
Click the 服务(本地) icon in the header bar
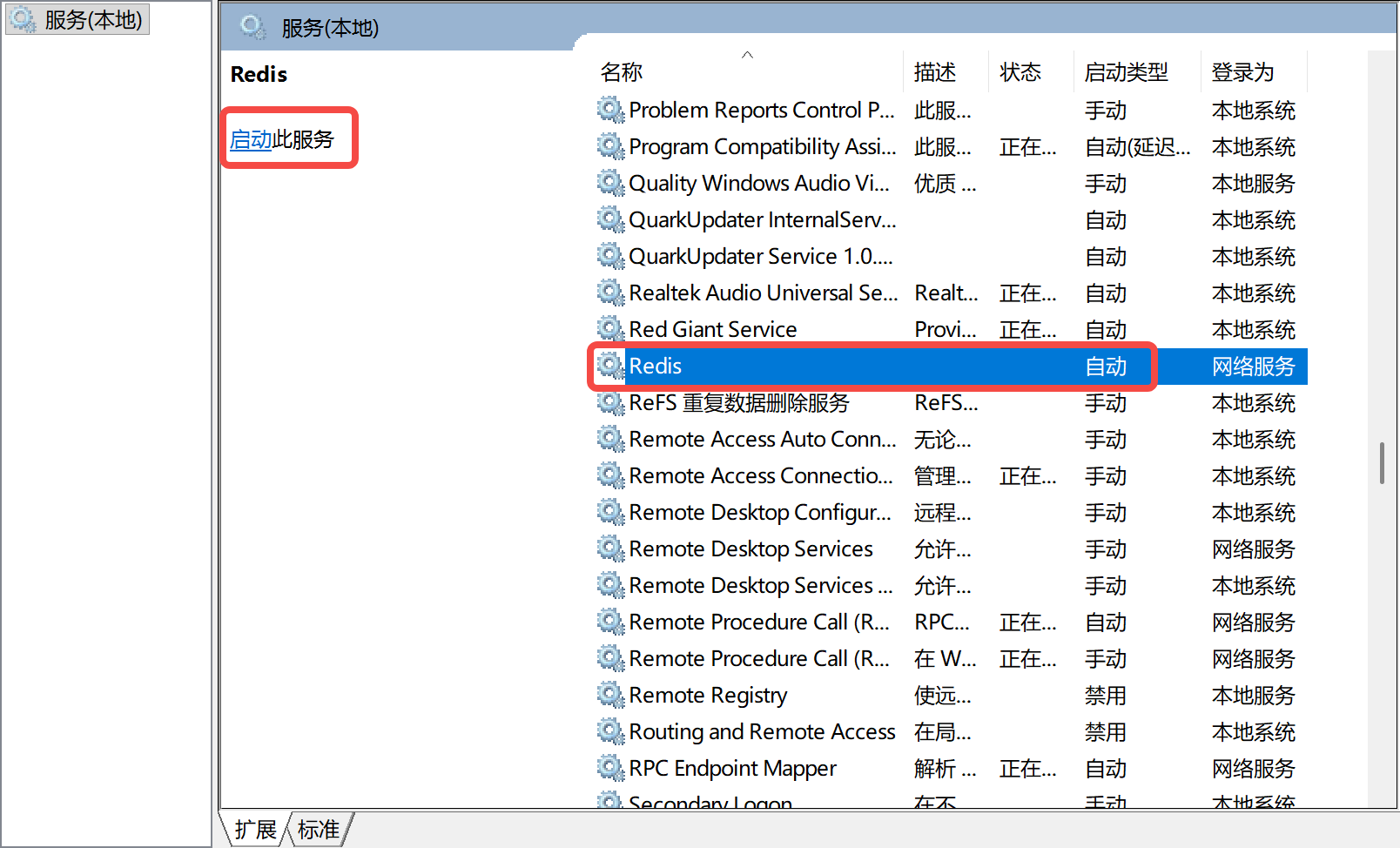(x=252, y=27)
